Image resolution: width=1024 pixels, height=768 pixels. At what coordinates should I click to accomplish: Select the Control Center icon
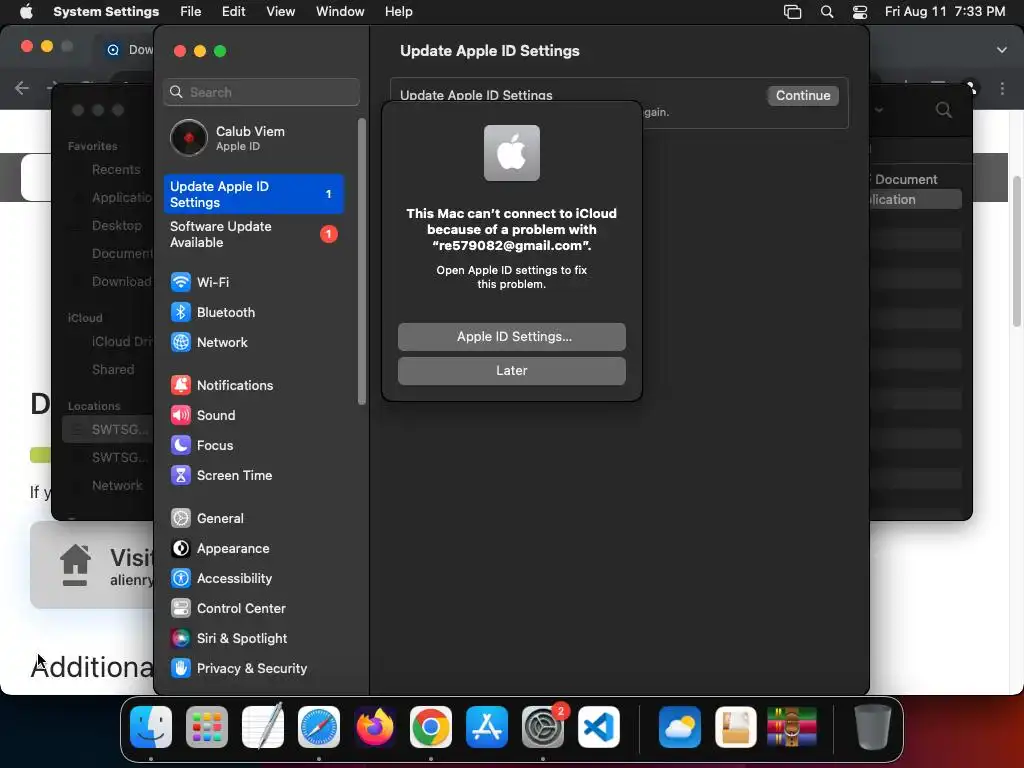(x=181, y=609)
